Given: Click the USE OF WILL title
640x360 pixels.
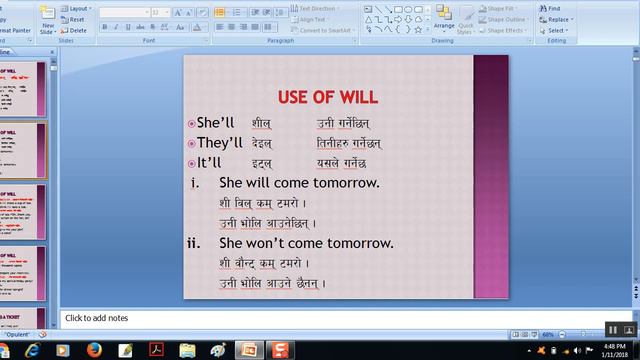Looking at the screenshot, I should tap(328, 97).
